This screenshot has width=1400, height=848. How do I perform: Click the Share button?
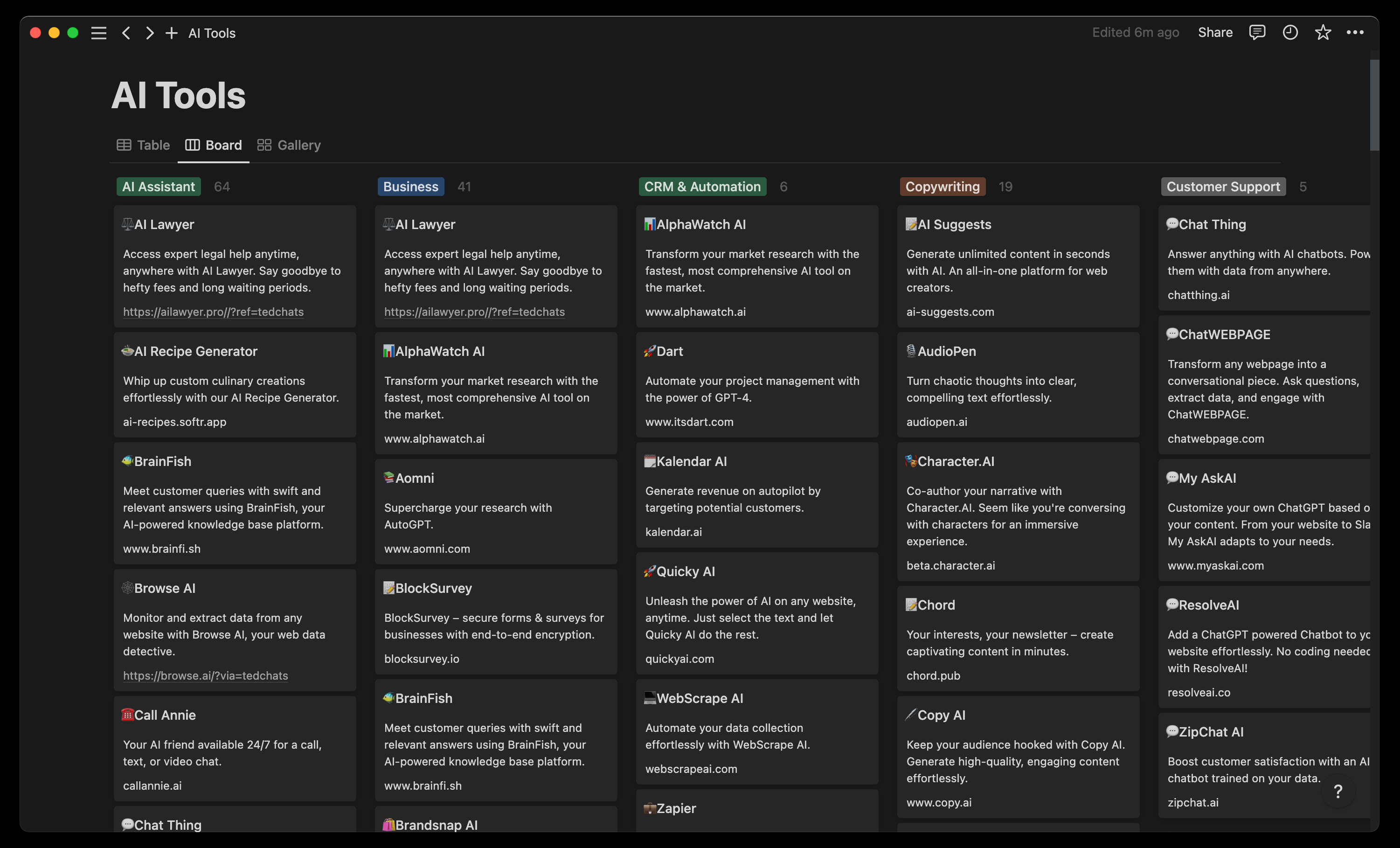coord(1215,32)
